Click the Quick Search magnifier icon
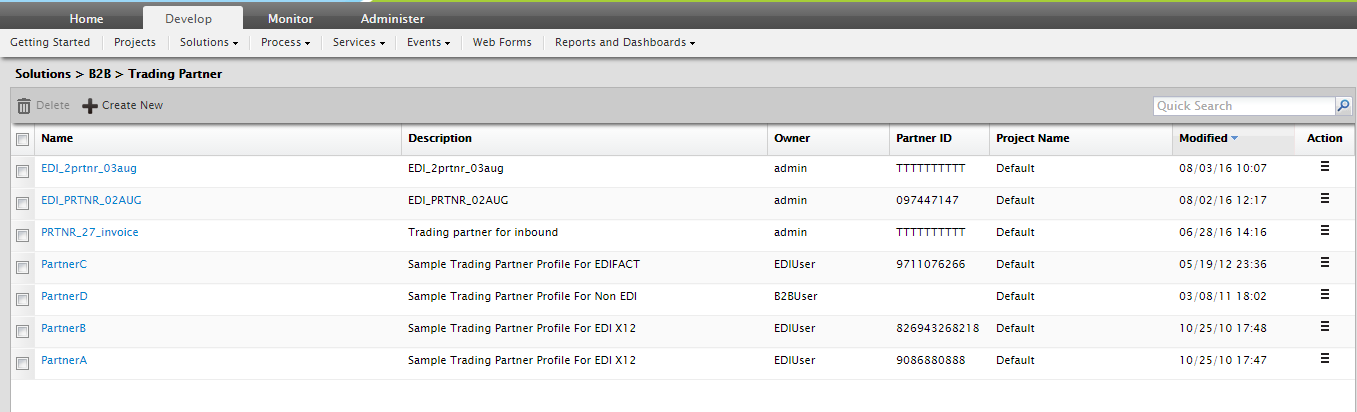This screenshot has width=1357, height=412. point(1343,106)
